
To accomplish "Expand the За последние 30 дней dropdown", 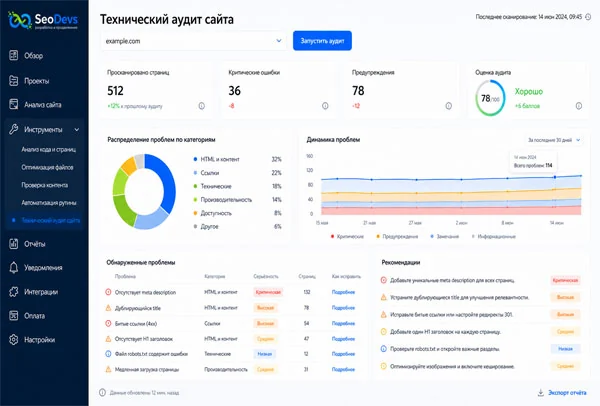I will [x=554, y=140].
